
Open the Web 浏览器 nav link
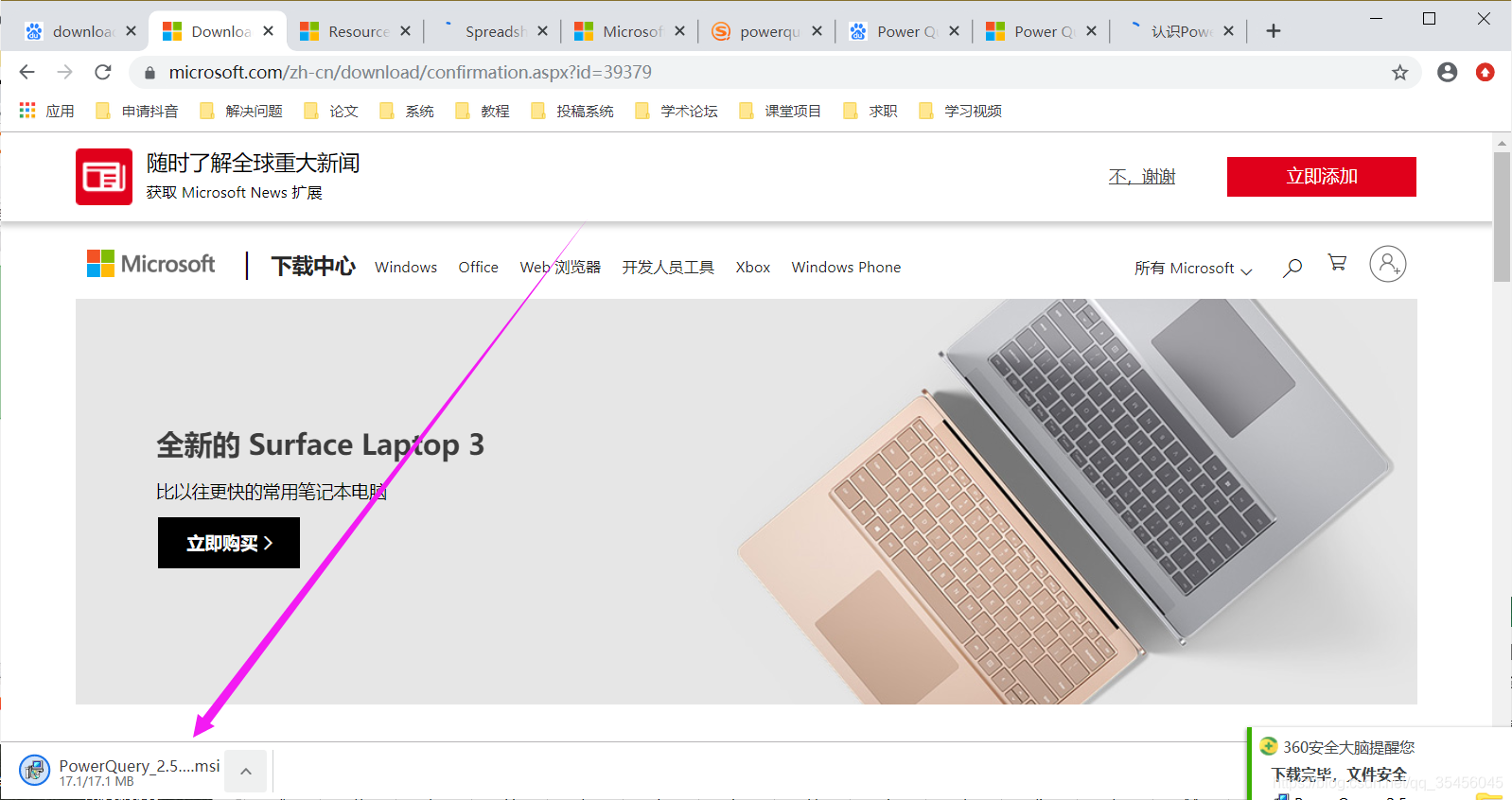(560, 268)
